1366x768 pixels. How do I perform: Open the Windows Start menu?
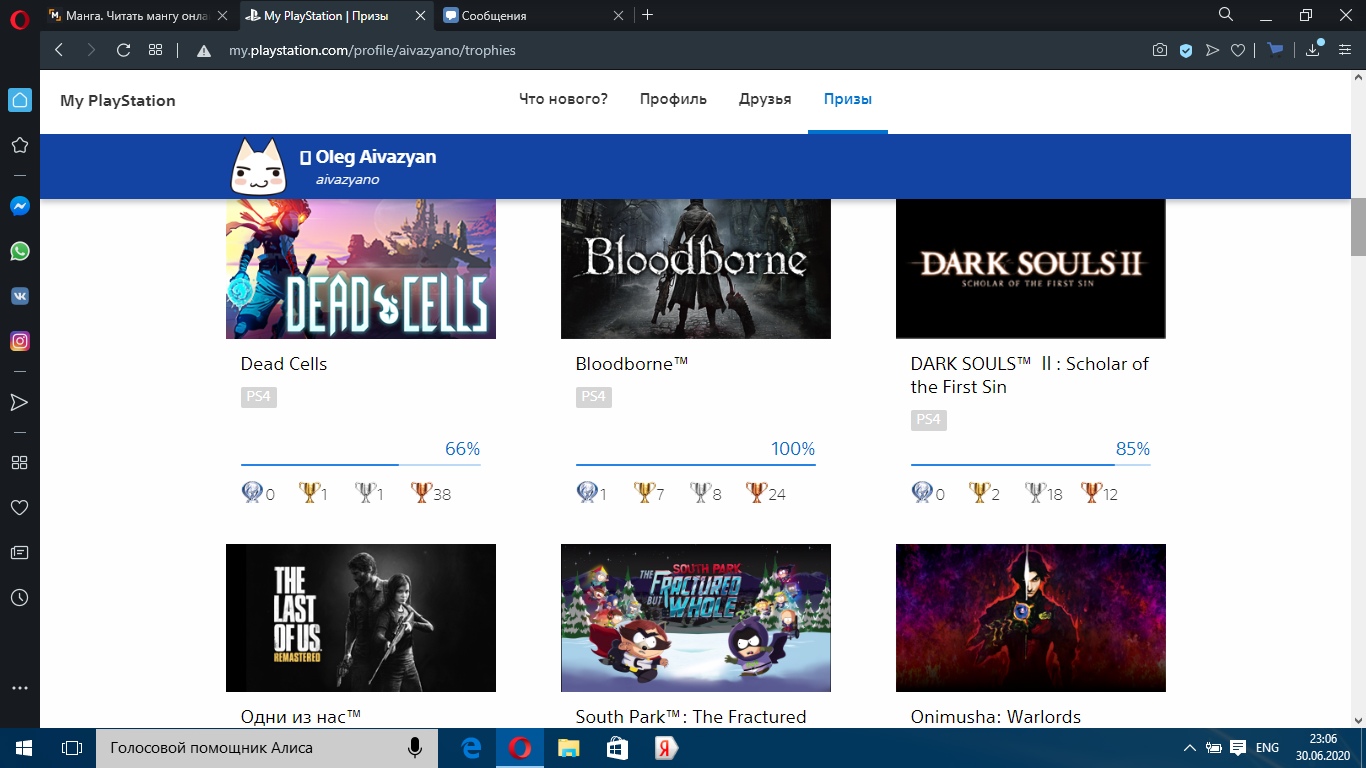coord(24,748)
